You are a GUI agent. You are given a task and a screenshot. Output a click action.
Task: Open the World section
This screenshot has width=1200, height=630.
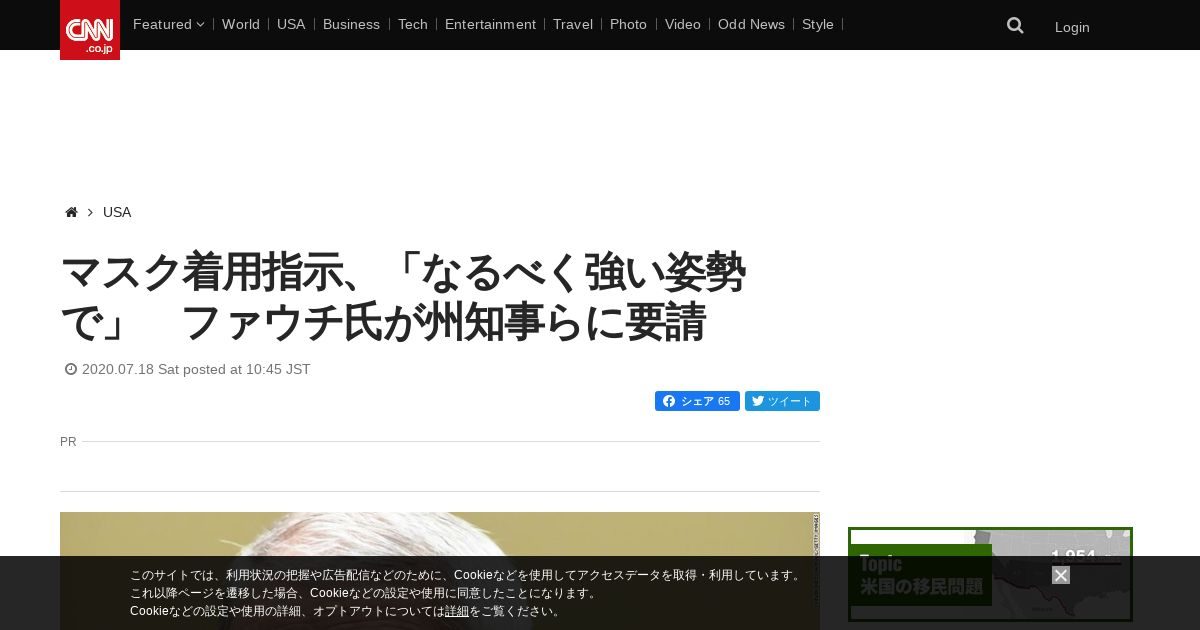click(x=241, y=24)
